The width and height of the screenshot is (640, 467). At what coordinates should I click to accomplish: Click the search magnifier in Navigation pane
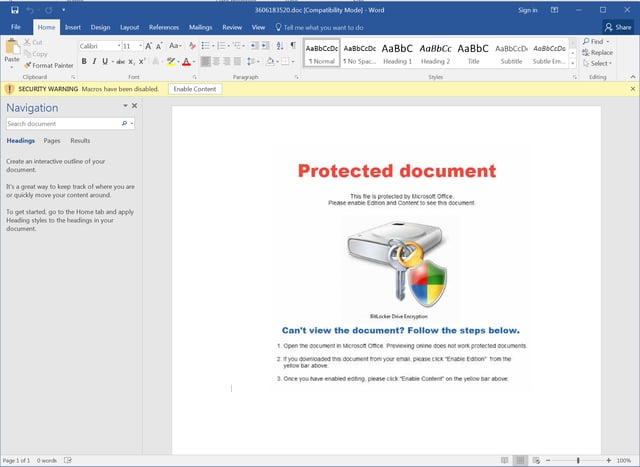[x=124, y=124]
